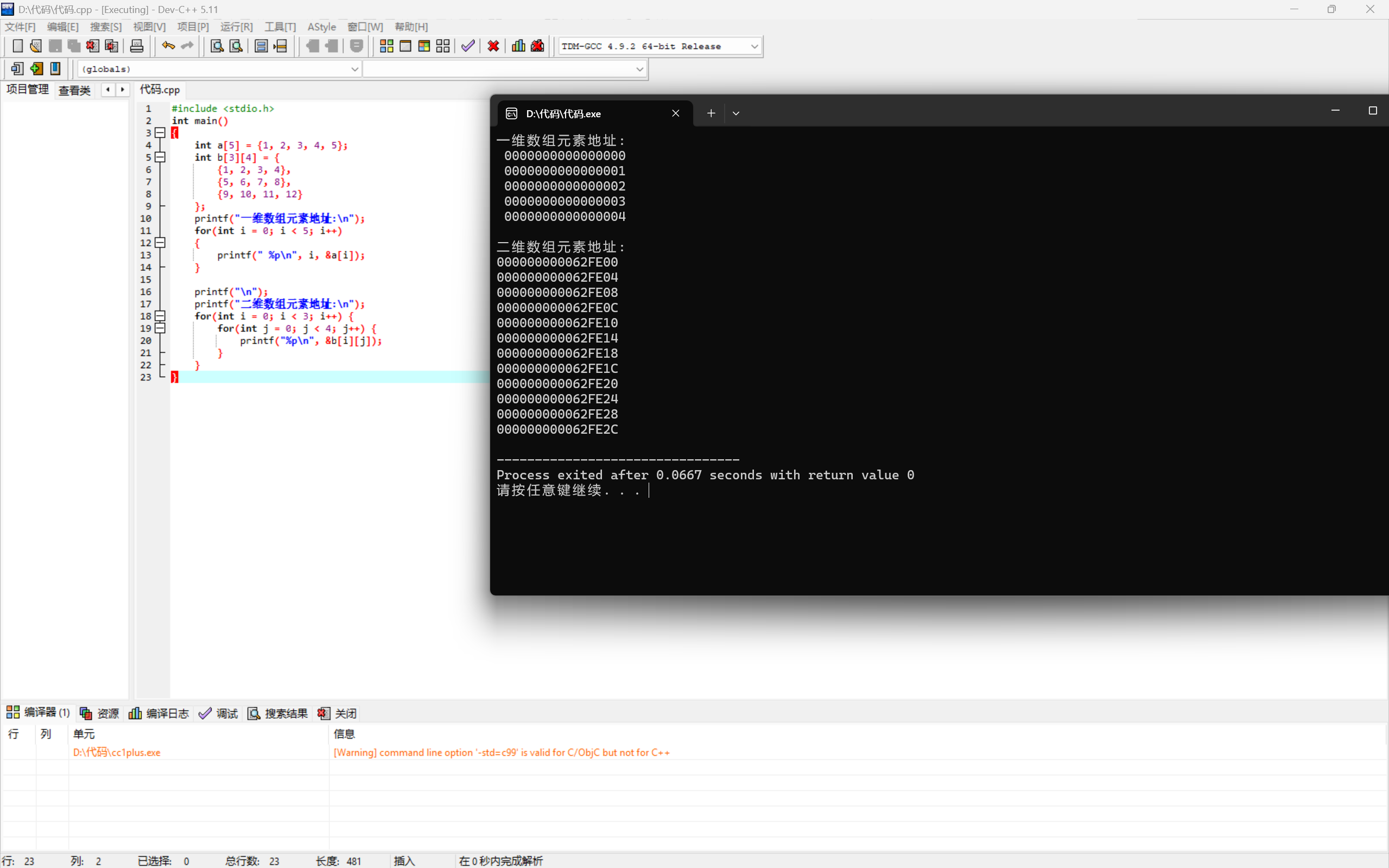Toggle the fold marker at line 12
The image size is (1389, 868).
click(160, 243)
